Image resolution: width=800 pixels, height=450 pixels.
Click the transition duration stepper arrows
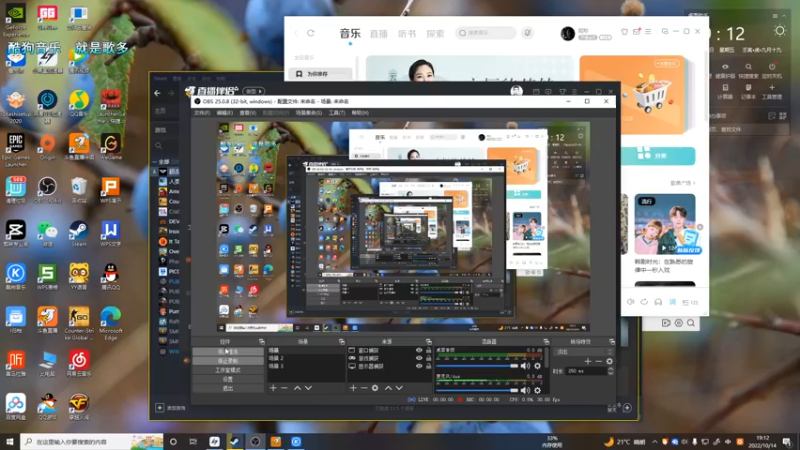(611, 371)
